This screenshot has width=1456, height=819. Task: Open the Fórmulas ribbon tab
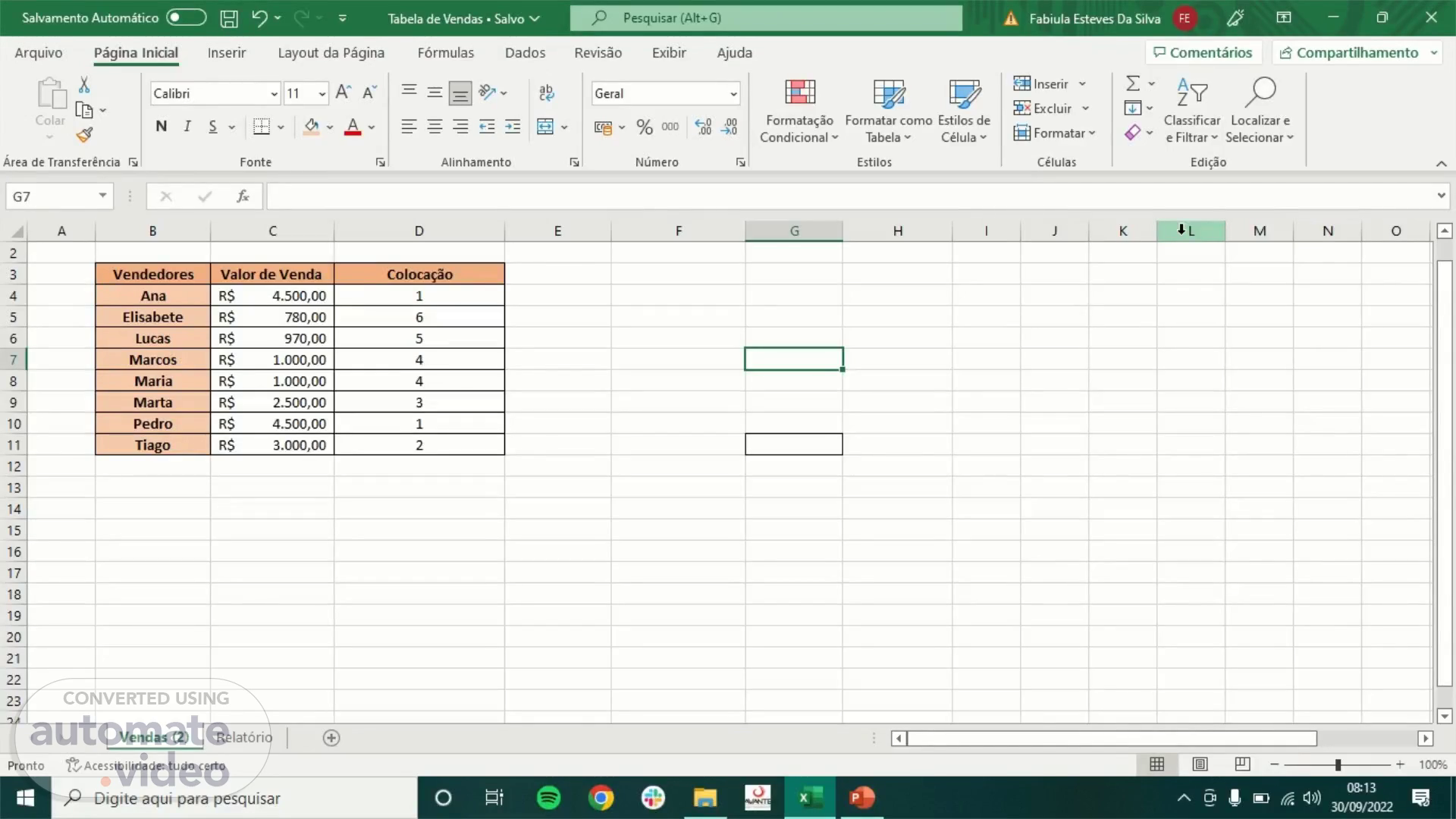click(445, 52)
